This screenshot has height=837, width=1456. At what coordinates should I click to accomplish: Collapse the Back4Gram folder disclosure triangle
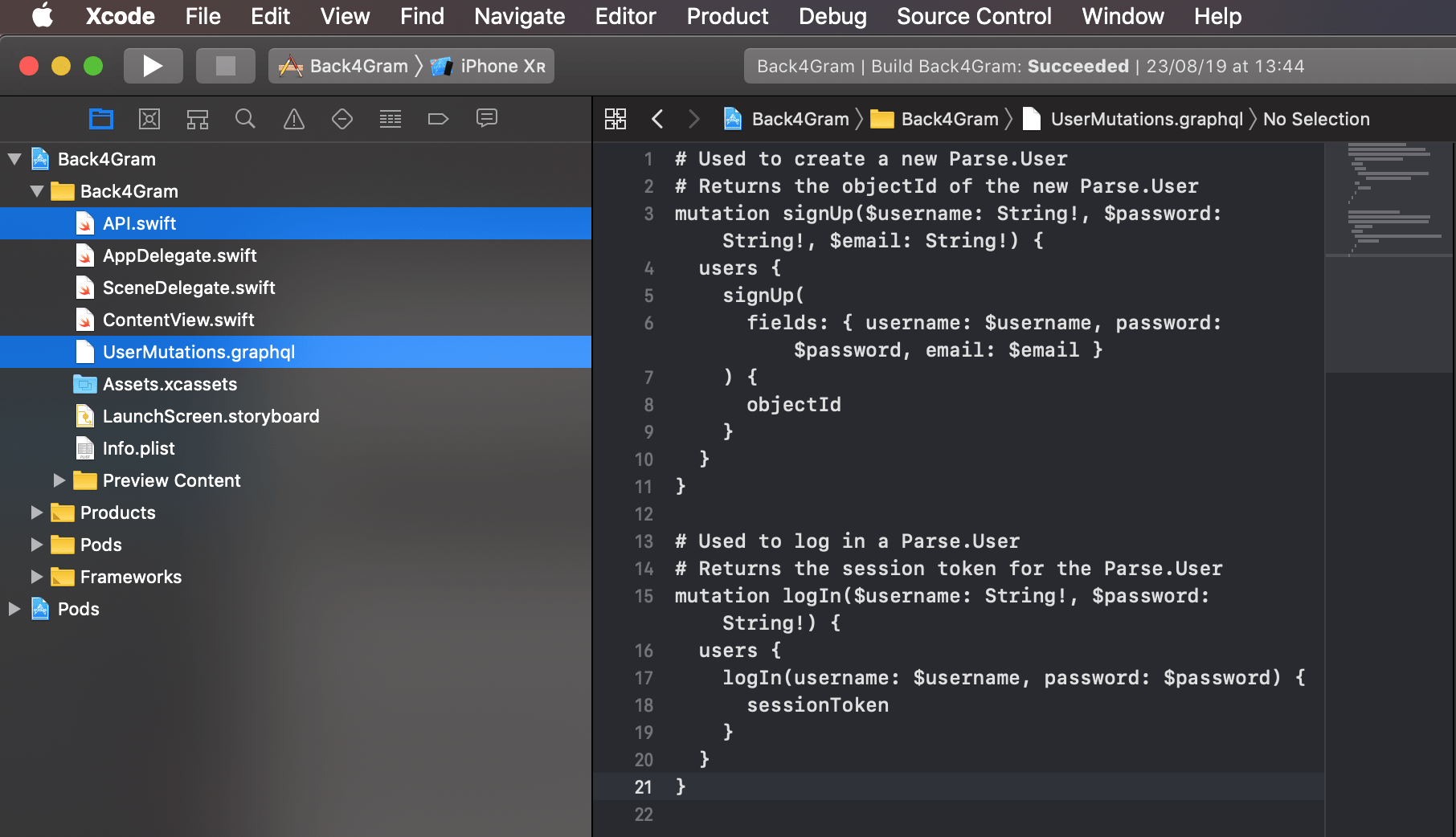click(36, 190)
